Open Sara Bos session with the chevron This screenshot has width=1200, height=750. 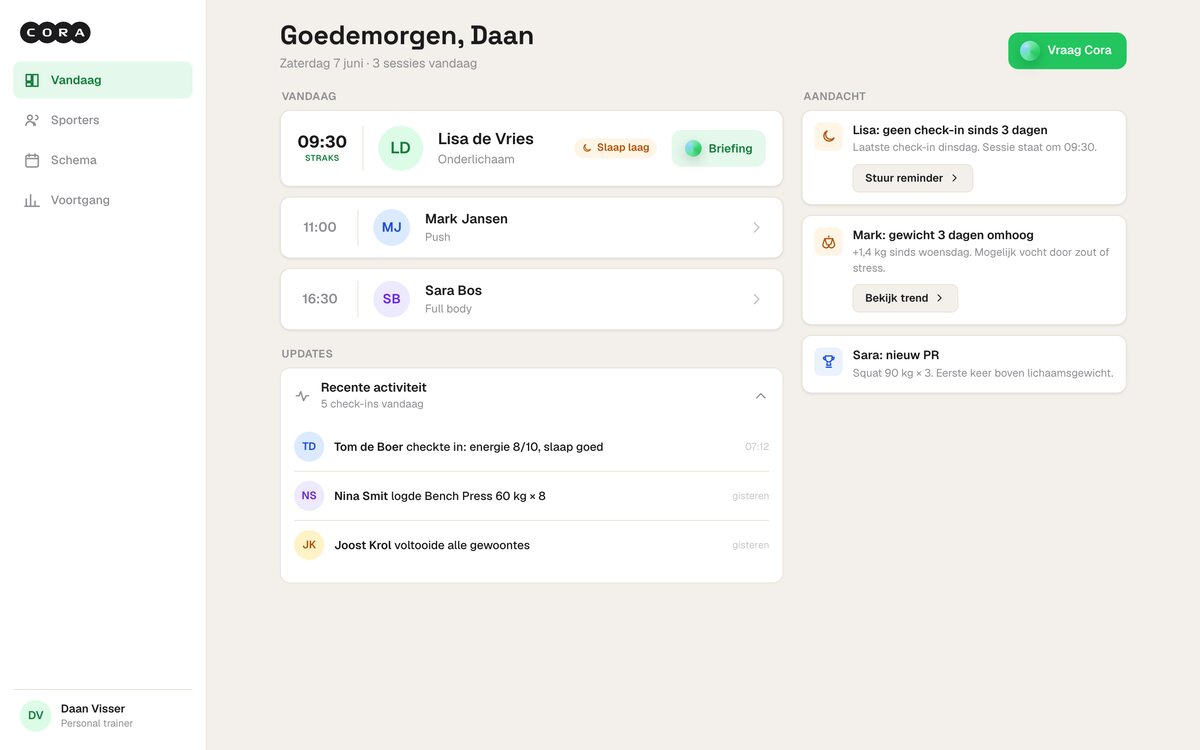[x=757, y=299]
